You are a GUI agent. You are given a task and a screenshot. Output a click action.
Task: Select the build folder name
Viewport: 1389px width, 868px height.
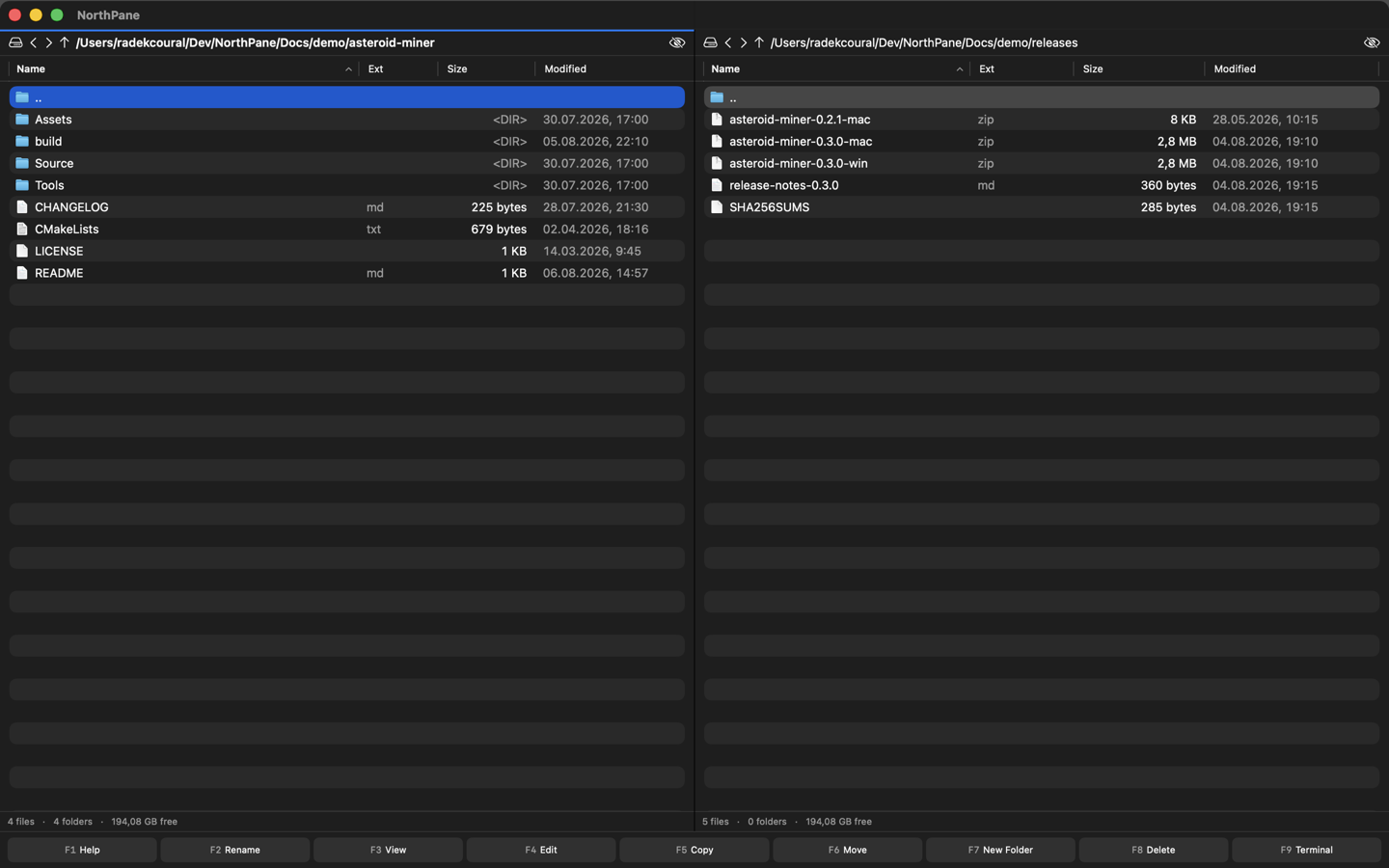coord(48,141)
